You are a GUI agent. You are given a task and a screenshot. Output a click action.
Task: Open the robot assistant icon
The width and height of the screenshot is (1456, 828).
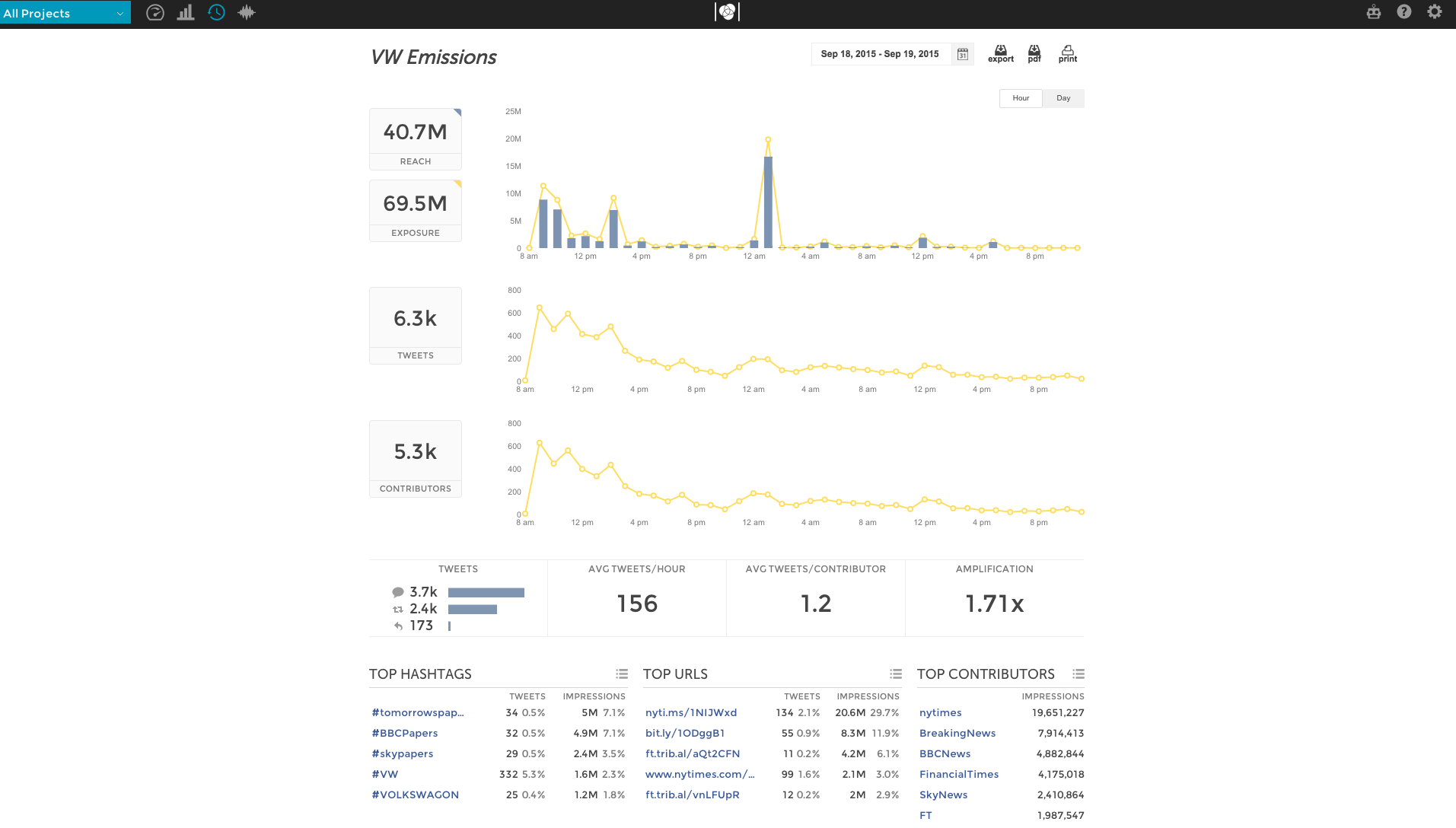point(1374,12)
